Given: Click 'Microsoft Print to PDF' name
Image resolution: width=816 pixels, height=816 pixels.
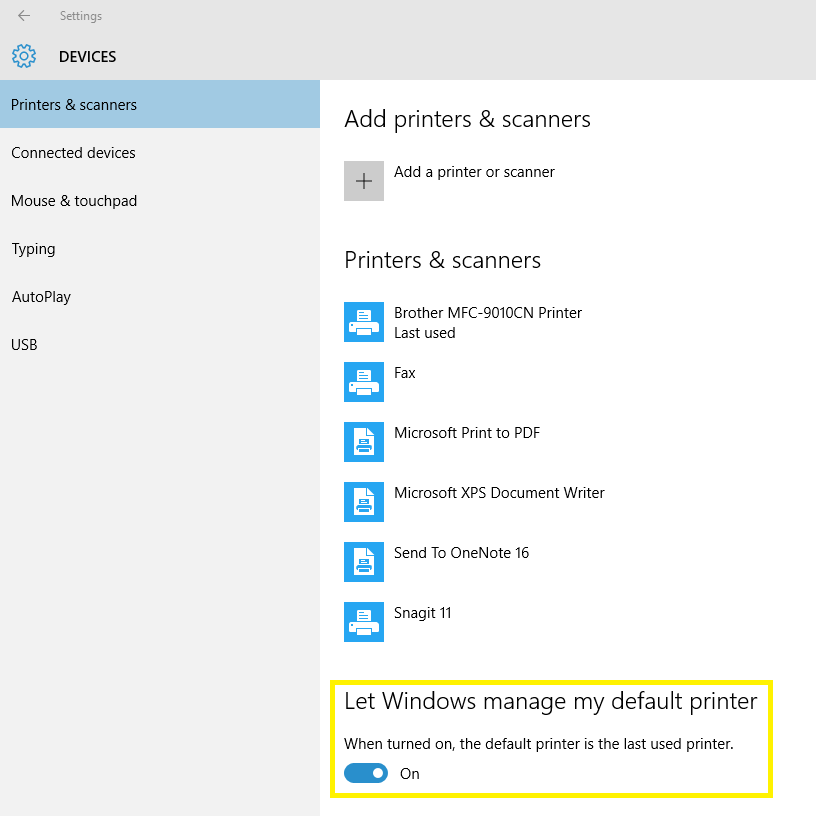Looking at the screenshot, I should [x=467, y=432].
